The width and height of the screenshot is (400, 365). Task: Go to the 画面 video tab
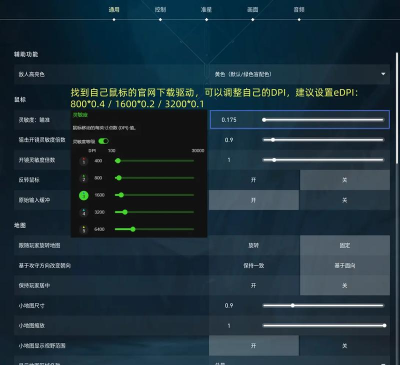pyautogui.click(x=253, y=10)
